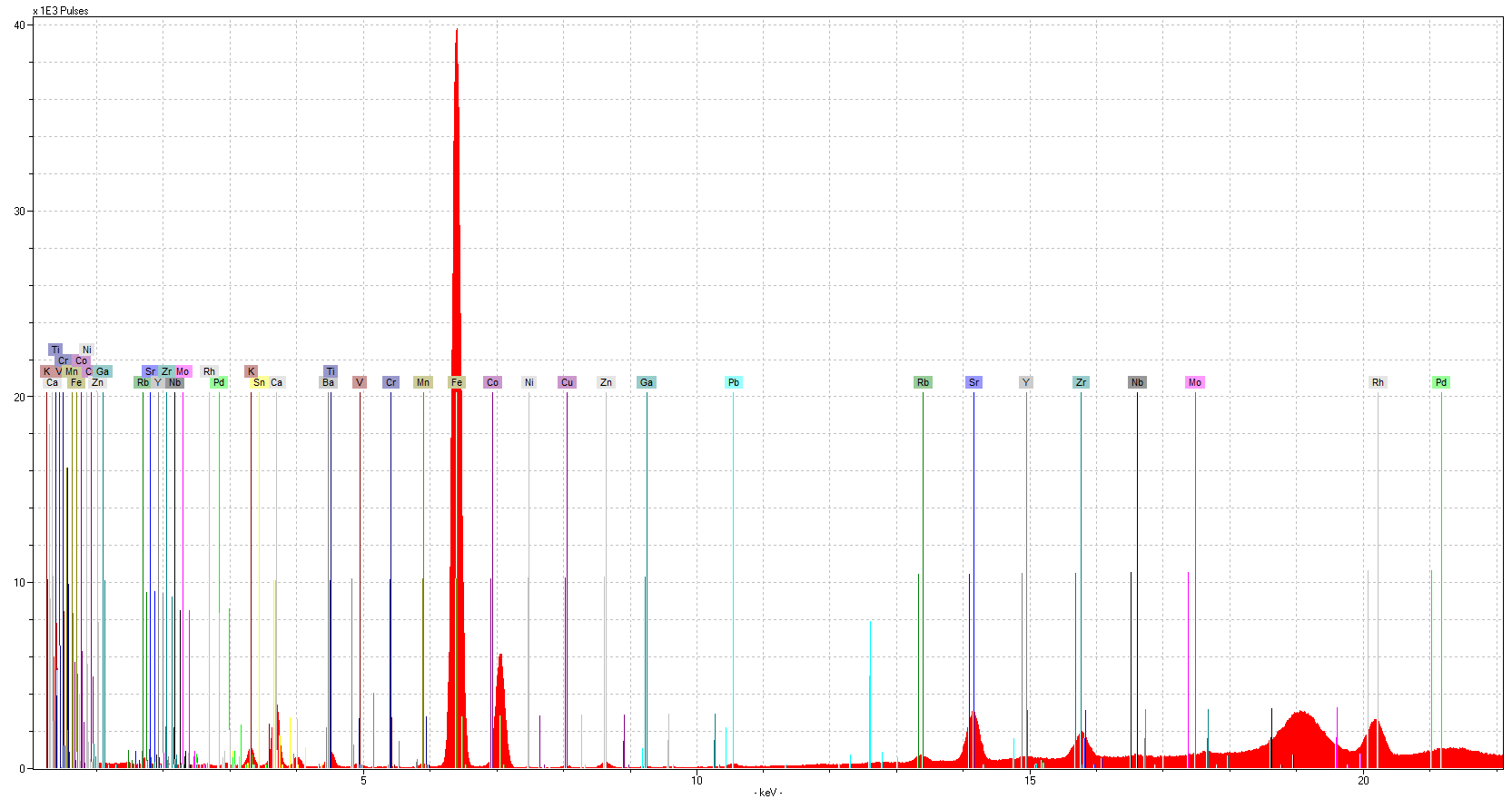The height and width of the screenshot is (799, 1512).
Task: Select the 5 tick on the keV axis
Action: [x=363, y=781]
